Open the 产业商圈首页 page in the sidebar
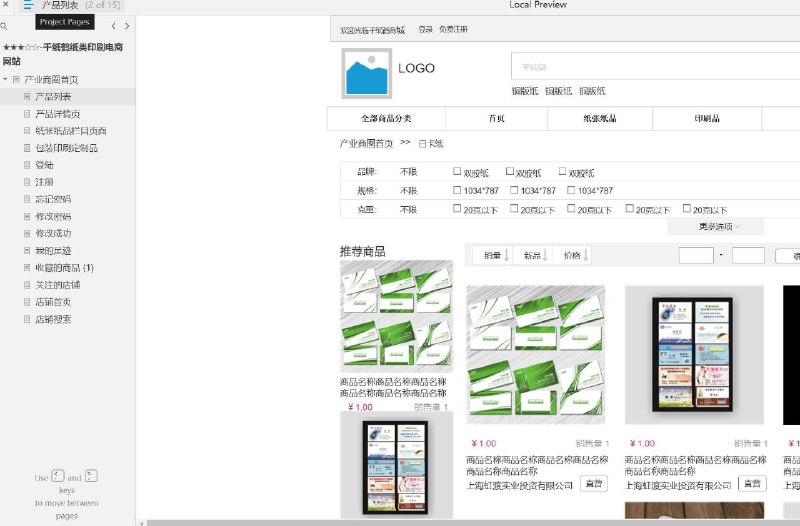Screen dimensions: 800x526 point(51,80)
